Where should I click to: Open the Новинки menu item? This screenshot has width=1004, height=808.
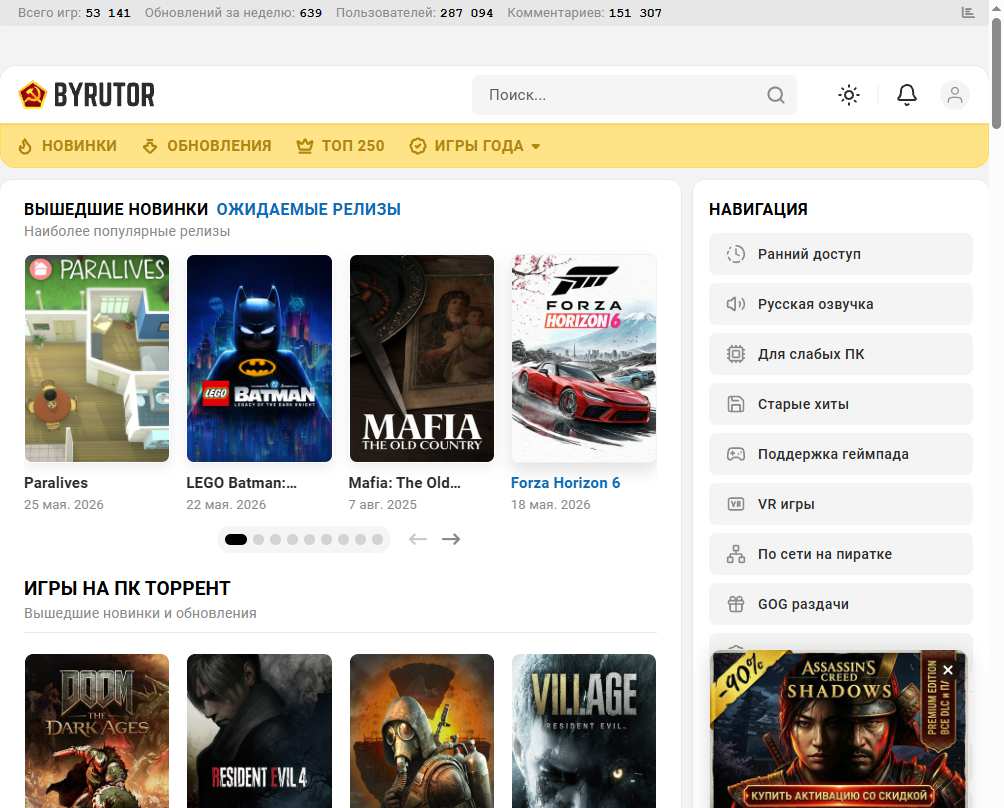coord(79,146)
